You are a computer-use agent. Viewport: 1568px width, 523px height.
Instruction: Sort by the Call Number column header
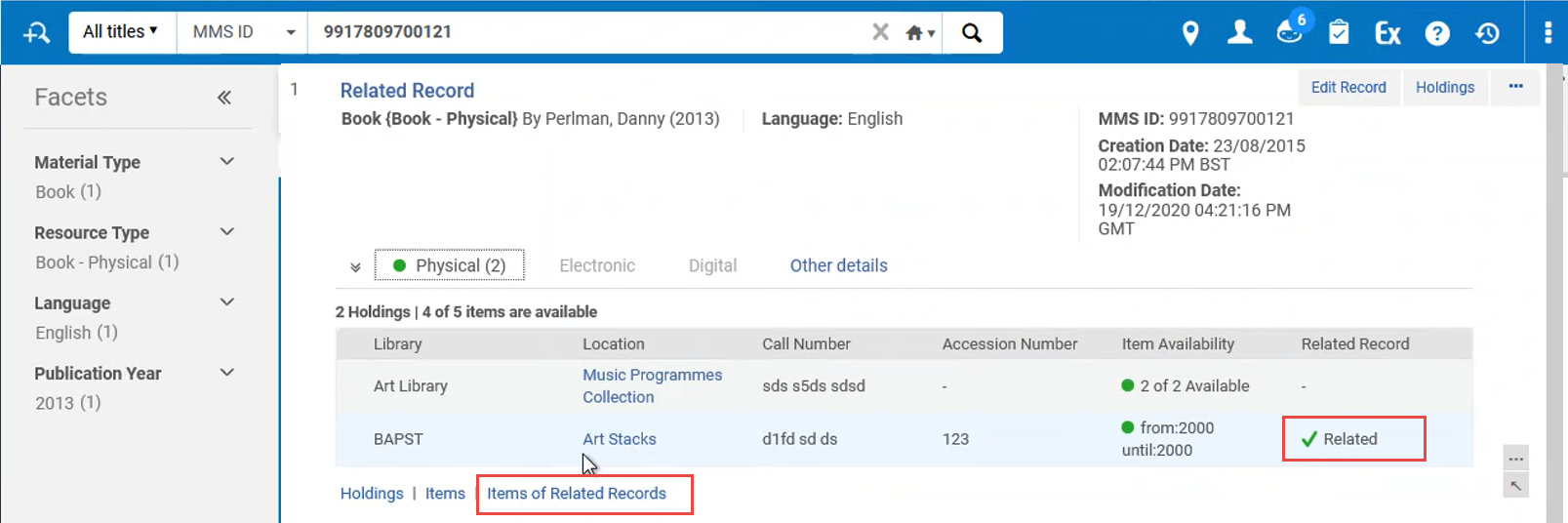pyautogui.click(x=806, y=344)
